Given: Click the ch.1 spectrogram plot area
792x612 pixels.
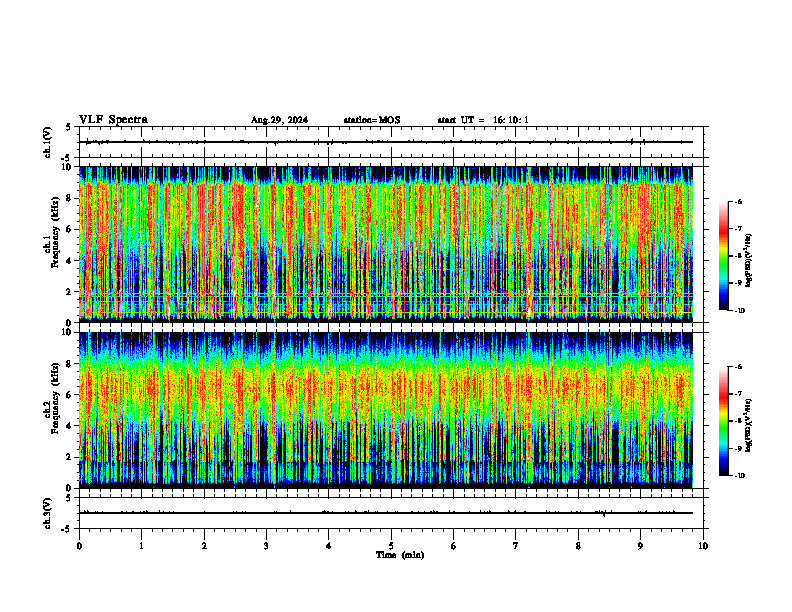Looking at the screenshot, I should coord(385,244).
